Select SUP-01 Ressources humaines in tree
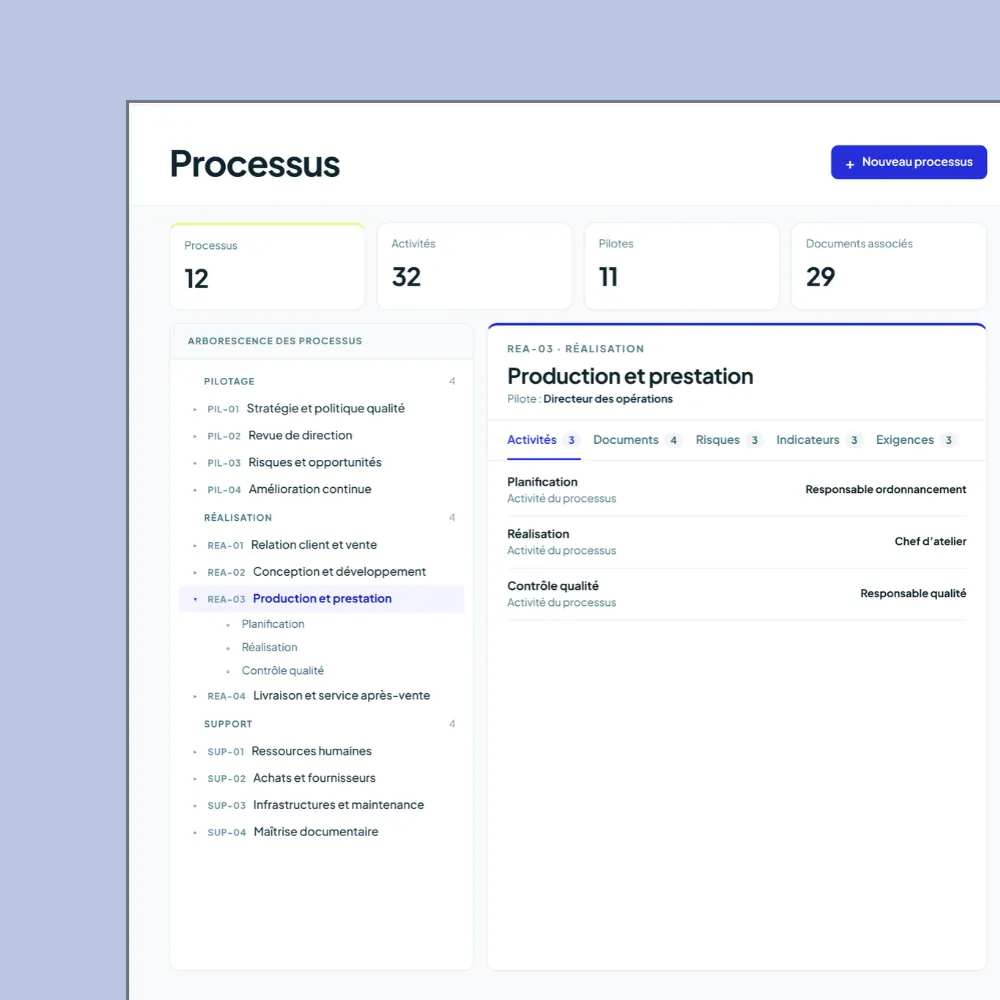1000x1000 pixels. [x=321, y=751]
